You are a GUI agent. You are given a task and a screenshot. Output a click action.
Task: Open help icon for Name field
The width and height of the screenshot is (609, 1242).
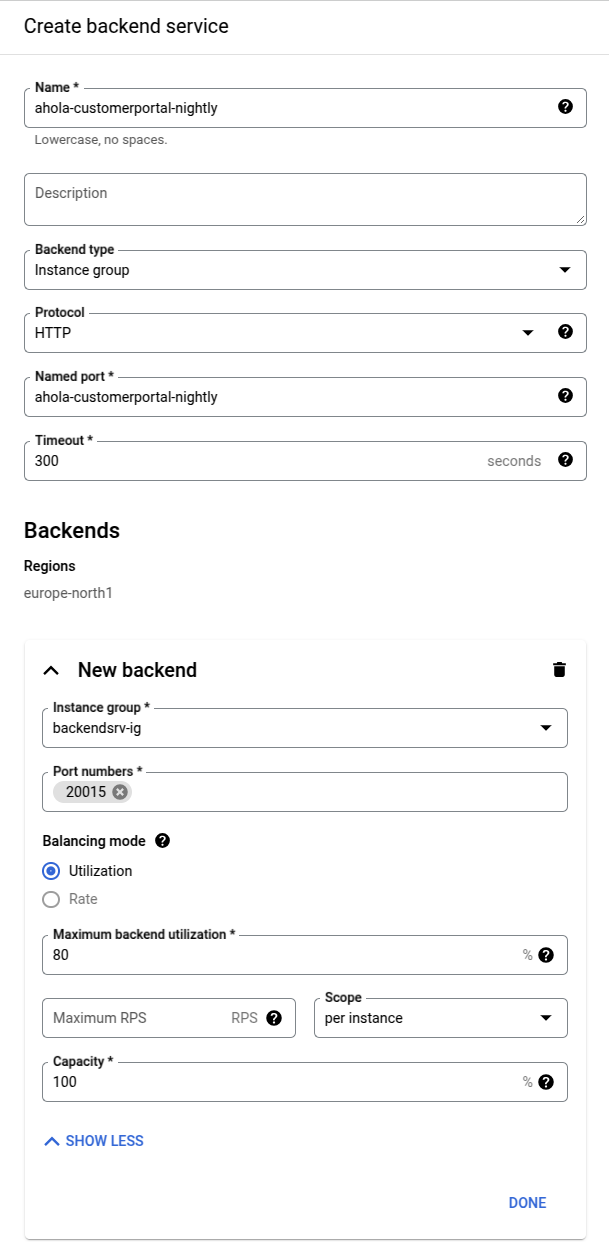565,107
